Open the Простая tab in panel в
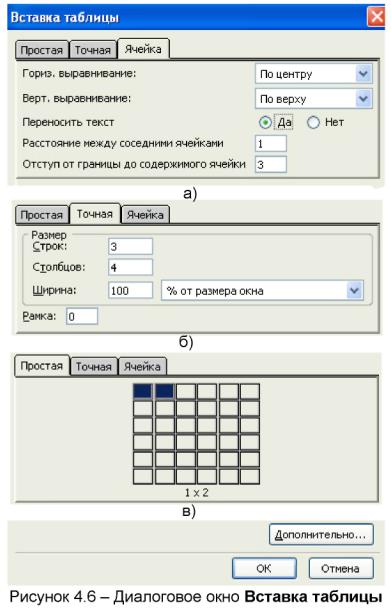This screenshot has height=610, width=391. pos(42,366)
